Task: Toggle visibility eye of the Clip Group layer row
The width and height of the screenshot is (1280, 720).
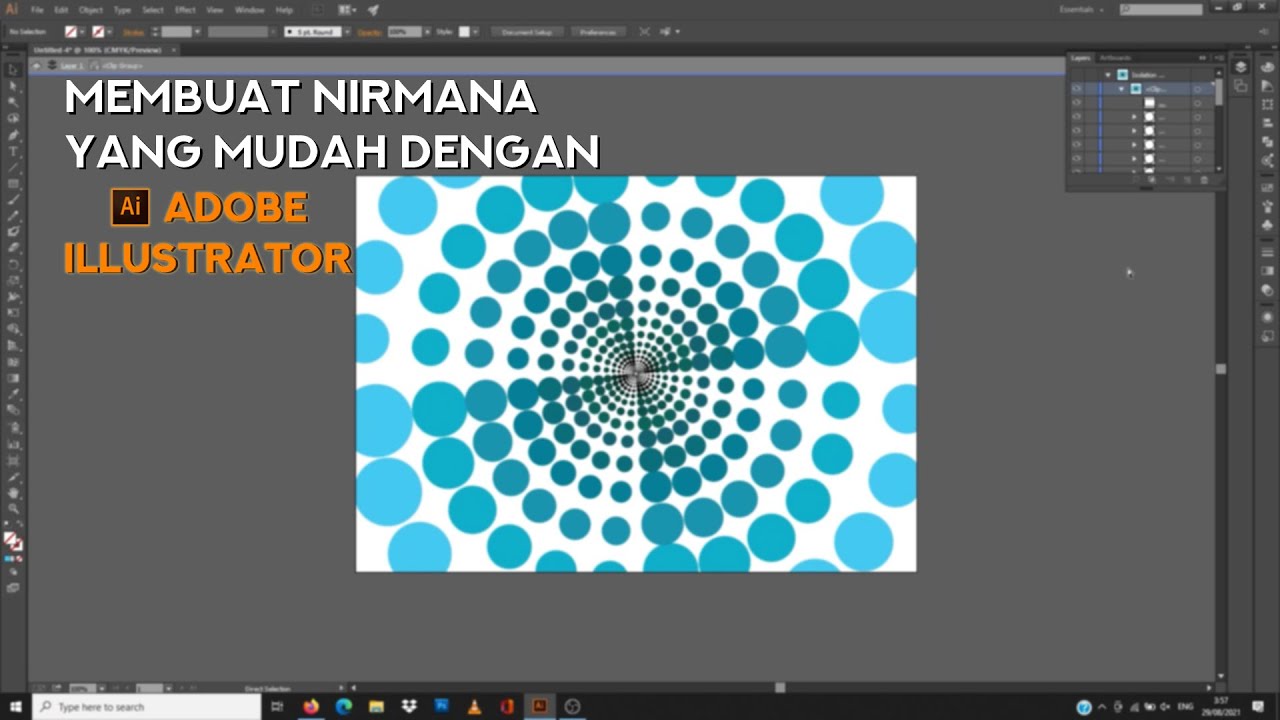Action: coord(1077,89)
